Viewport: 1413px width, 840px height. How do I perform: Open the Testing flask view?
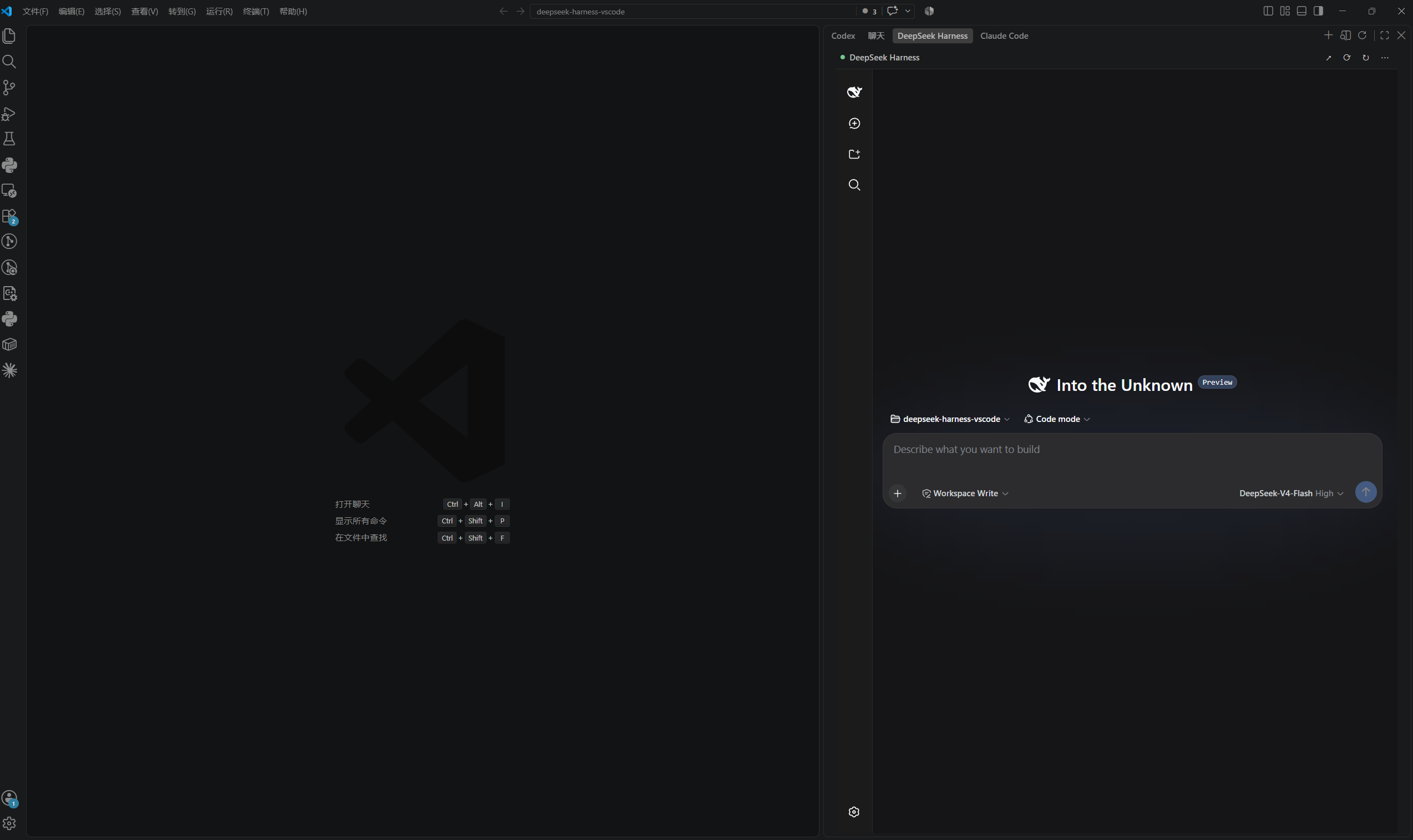click(9, 139)
